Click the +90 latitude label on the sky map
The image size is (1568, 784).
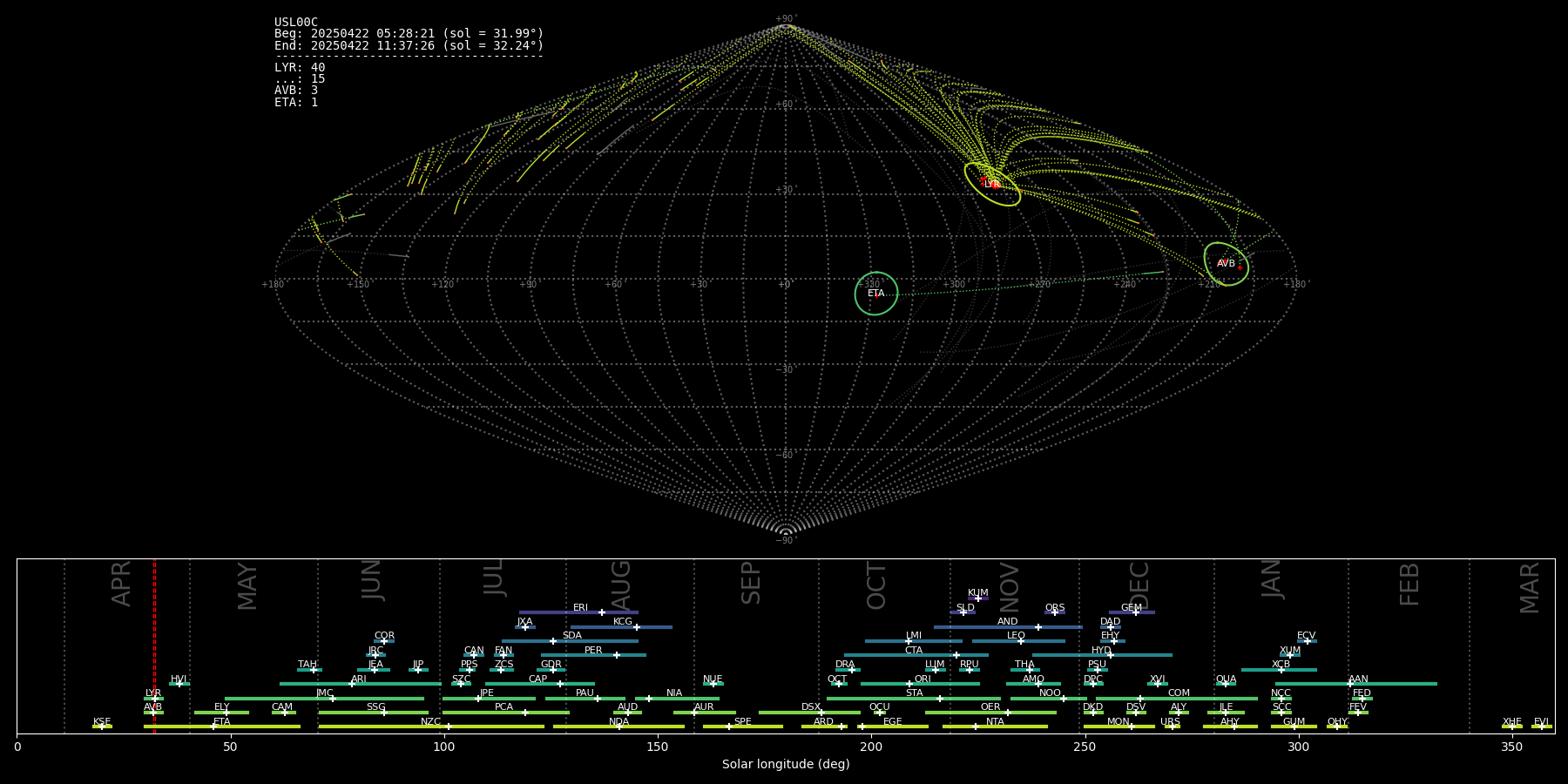[x=786, y=19]
